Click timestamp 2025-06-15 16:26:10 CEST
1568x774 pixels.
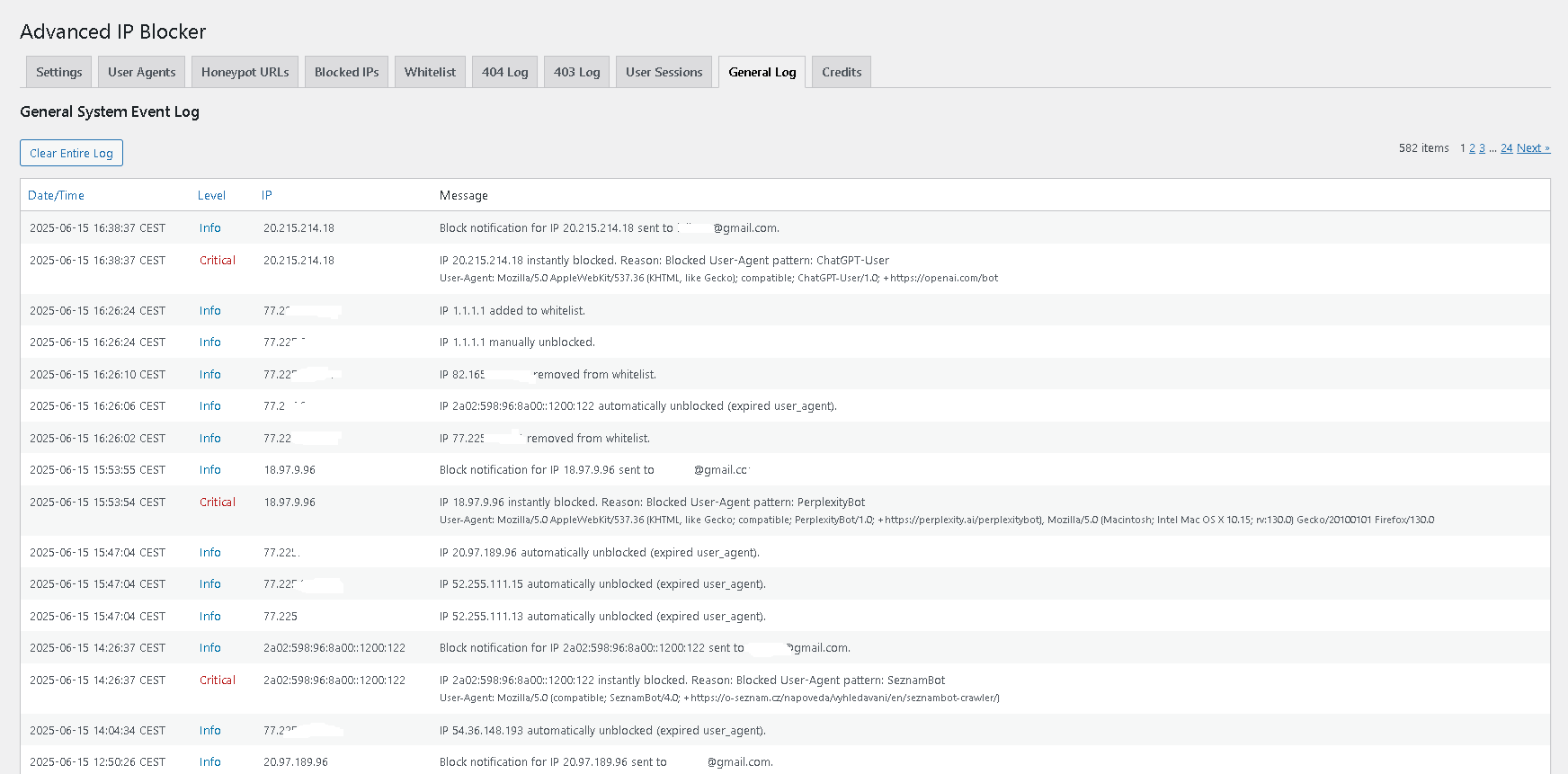97,375
